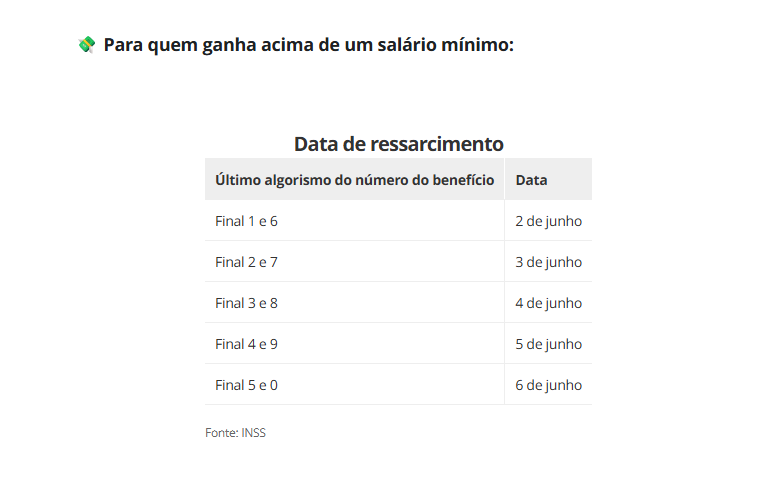Click the '5 de junho' date cell
The width and height of the screenshot is (773, 502).
[x=548, y=344]
